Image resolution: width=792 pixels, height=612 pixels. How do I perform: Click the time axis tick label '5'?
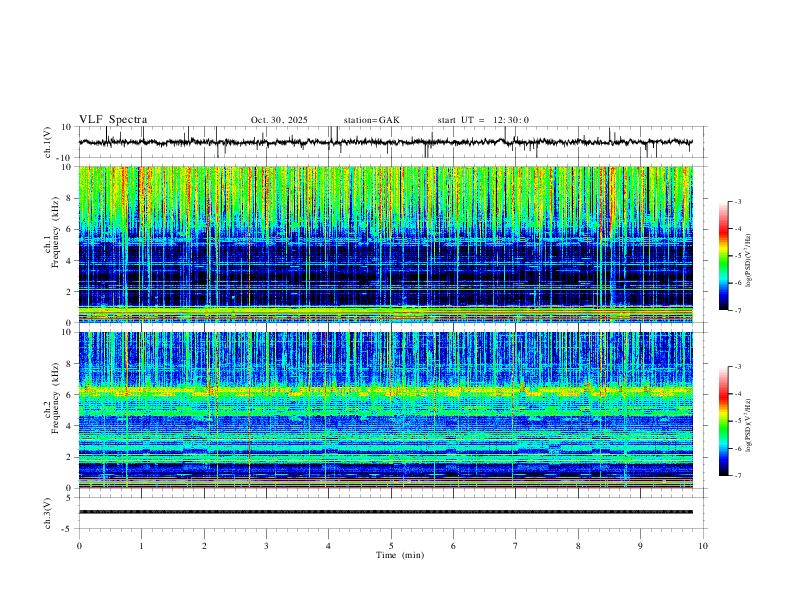coord(391,546)
